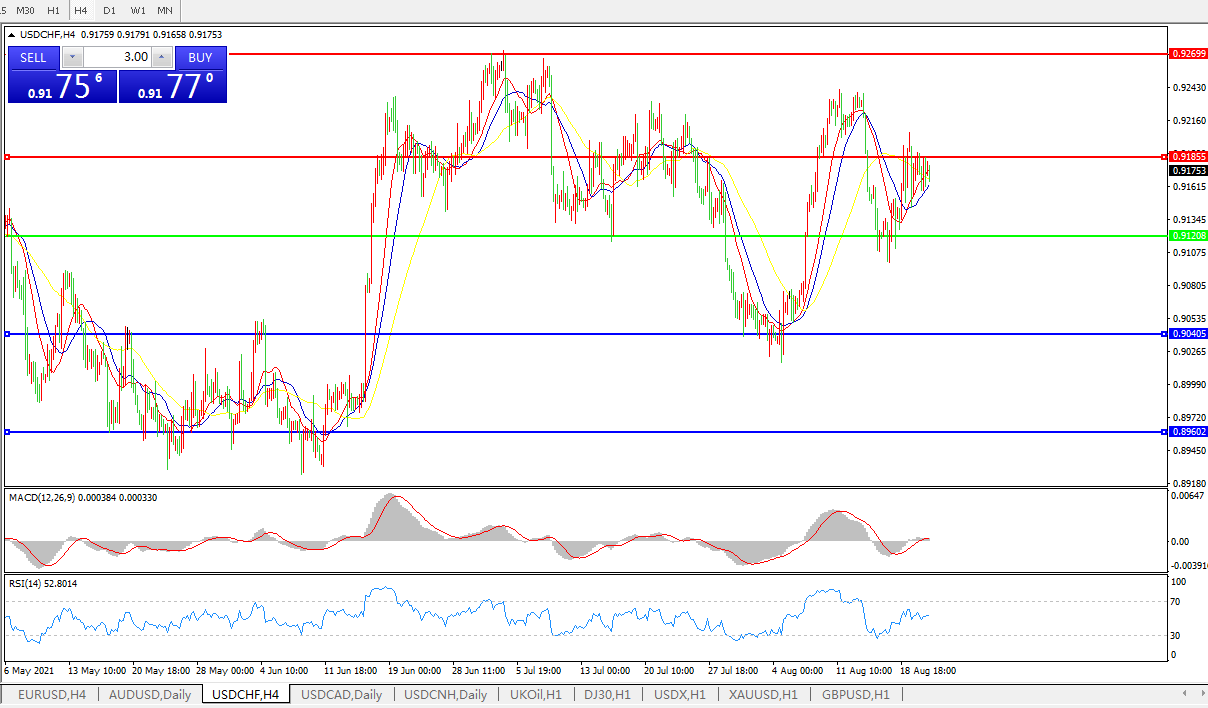Switch to the M30 timeframe
Viewport: 1208px width, 708px height.
25,10
